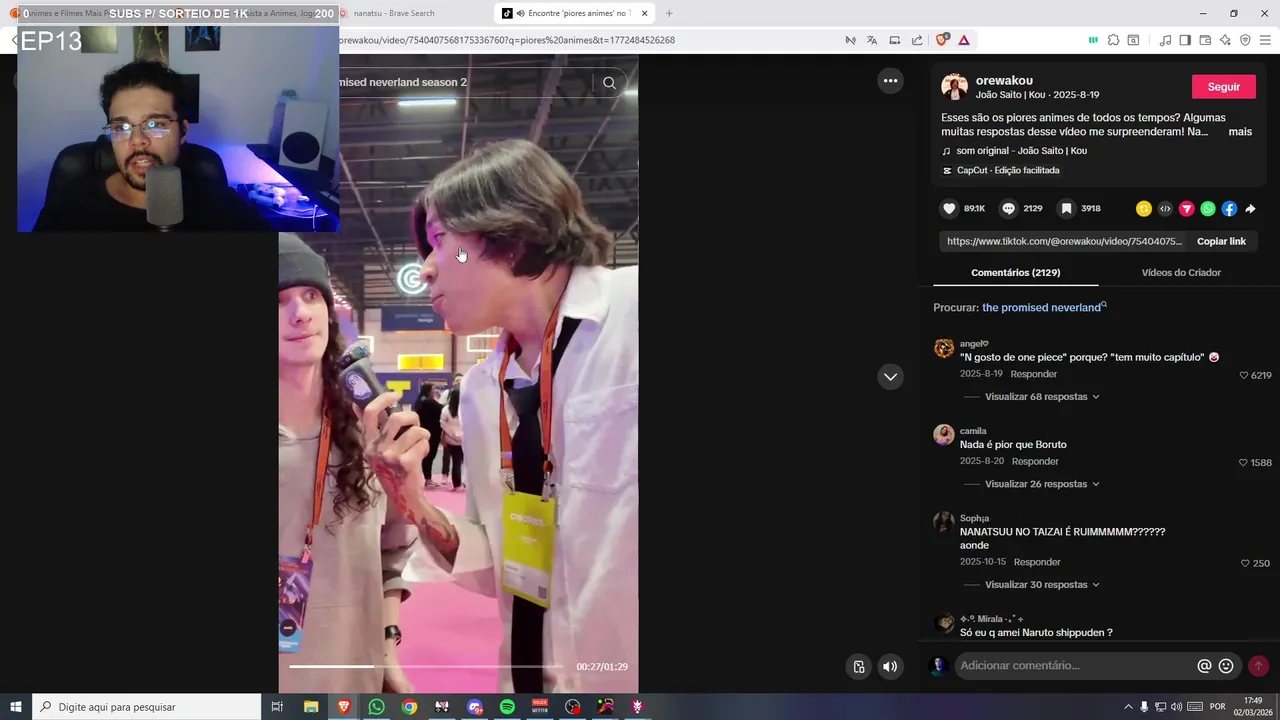Open 'som original - João Saito | Kou' sound
Screen dimensions: 1280x720
click(x=1021, y=151)
